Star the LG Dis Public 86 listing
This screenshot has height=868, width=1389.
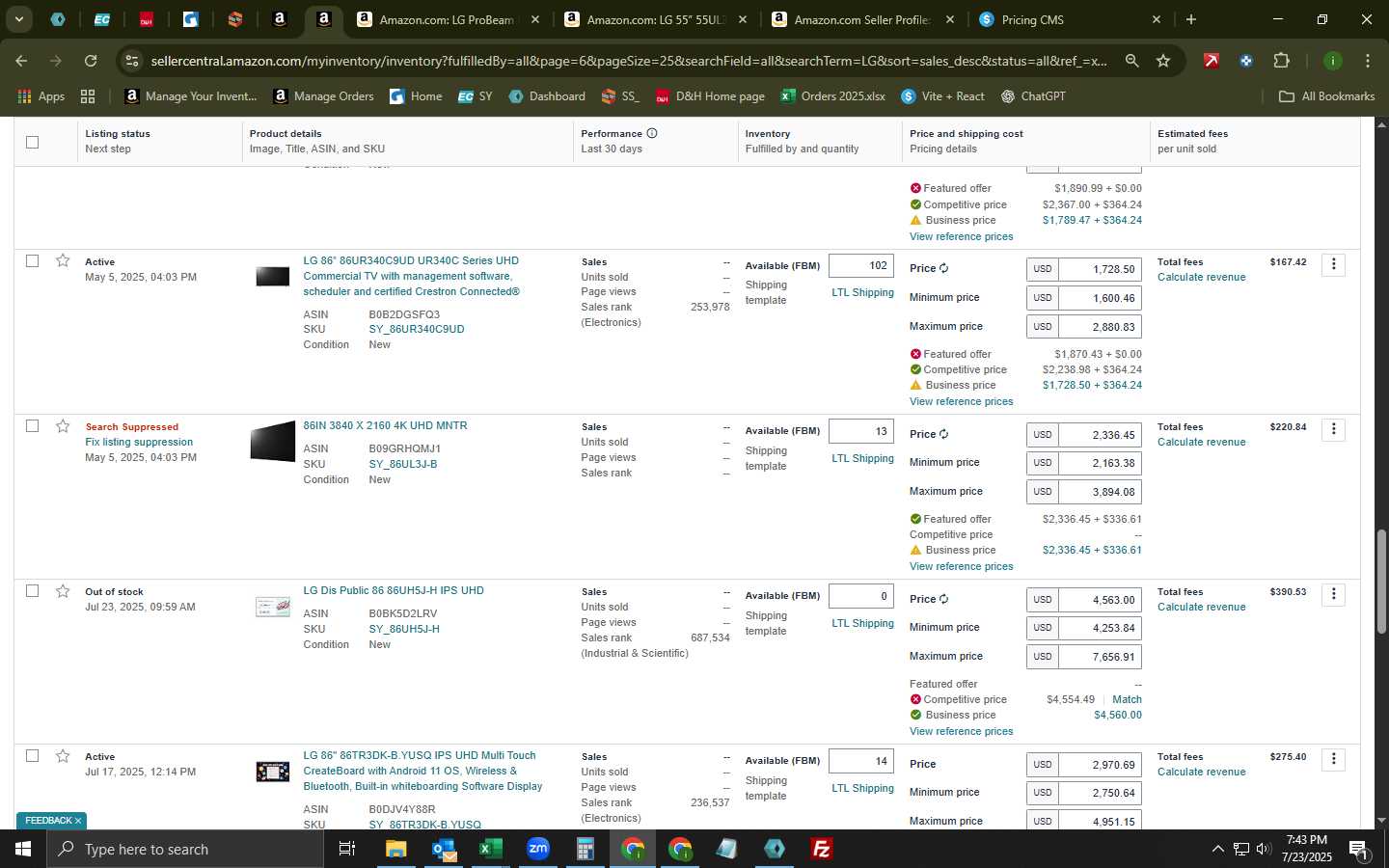[63, 590]
